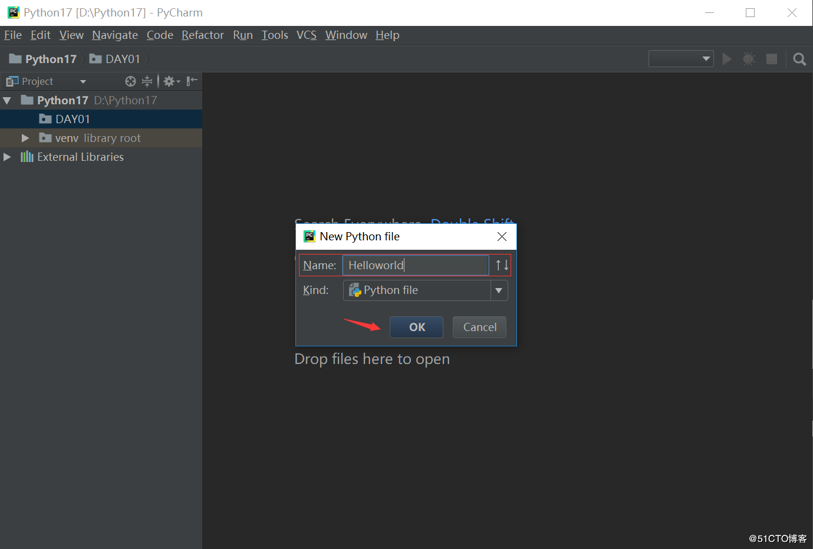Image resolution: width=813 pixels, height=549 pixels.
Task: Open the Project panel gear settings
Action: [x=169, y=81]
